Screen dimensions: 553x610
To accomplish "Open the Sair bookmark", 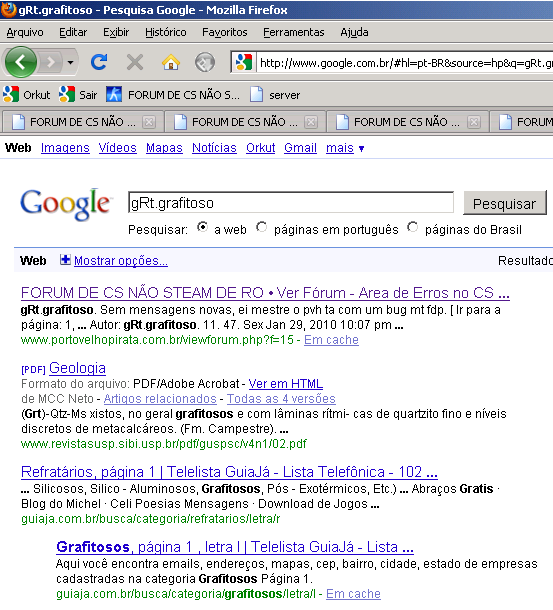I will pos(78,95).
